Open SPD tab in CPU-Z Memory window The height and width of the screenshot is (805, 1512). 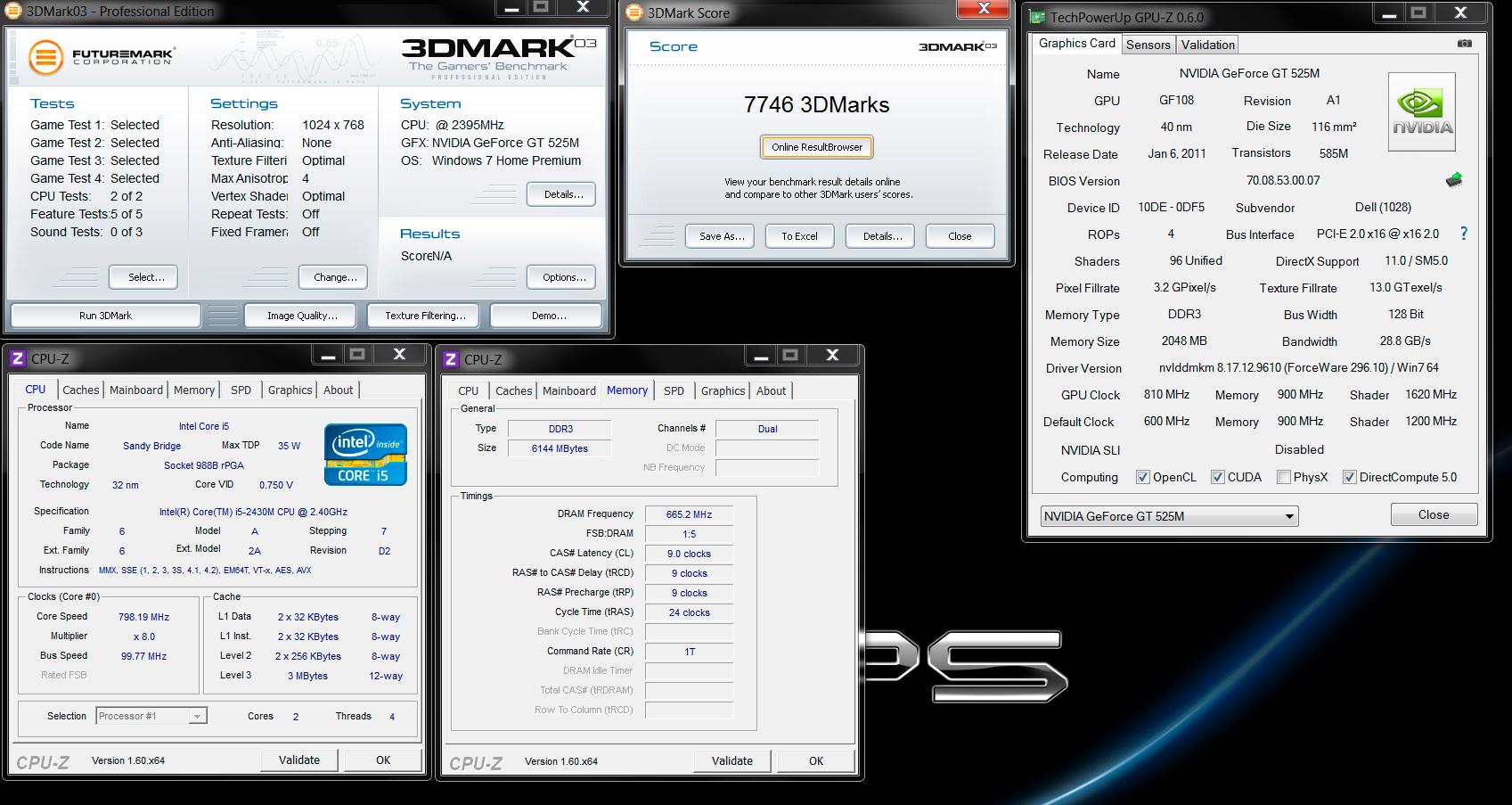(x=674, y=390)
